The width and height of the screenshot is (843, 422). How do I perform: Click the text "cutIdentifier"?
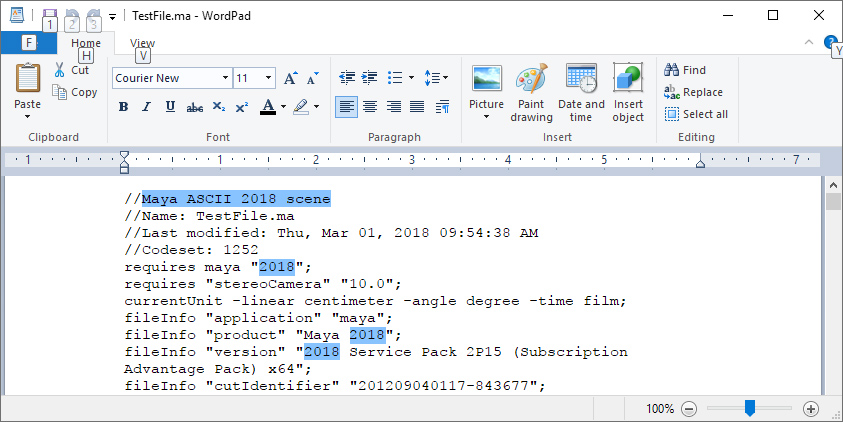(x=272, y=386)
